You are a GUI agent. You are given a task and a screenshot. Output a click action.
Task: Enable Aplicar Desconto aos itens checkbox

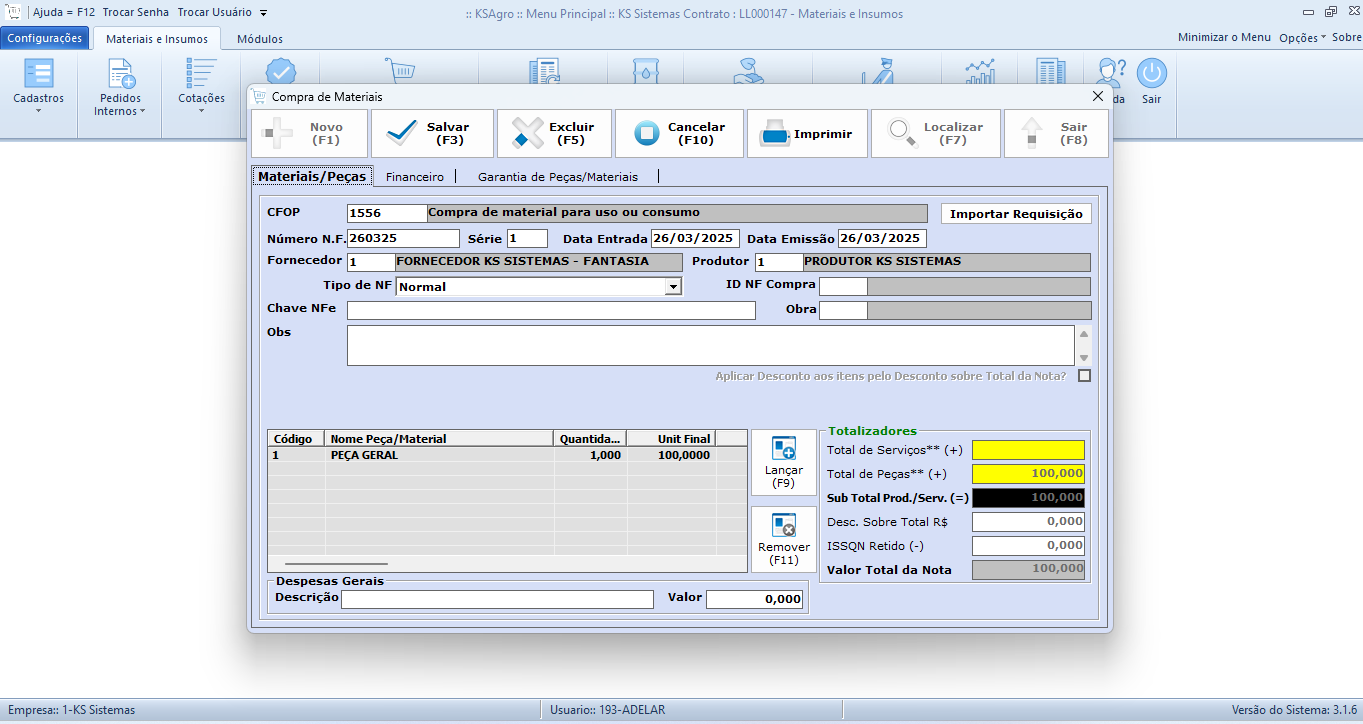[1084, 376]
